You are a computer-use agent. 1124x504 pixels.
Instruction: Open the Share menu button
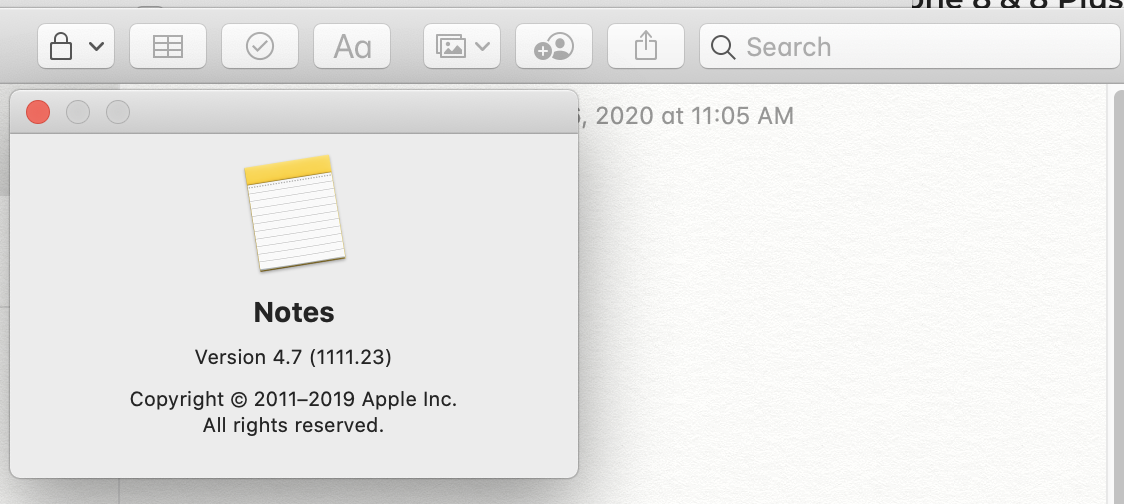(645, 47)
